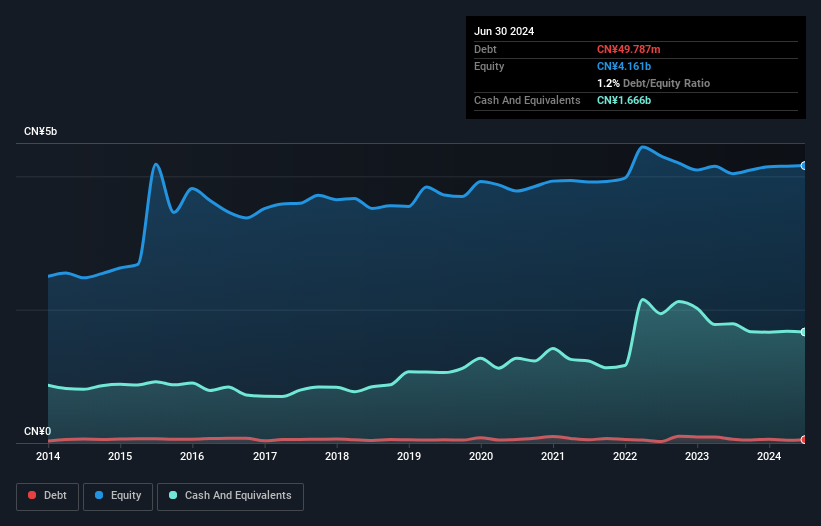Viewport: 821px width, 526px height.
Task: Toggle the Debt series legend button
Action: point(48,496)
